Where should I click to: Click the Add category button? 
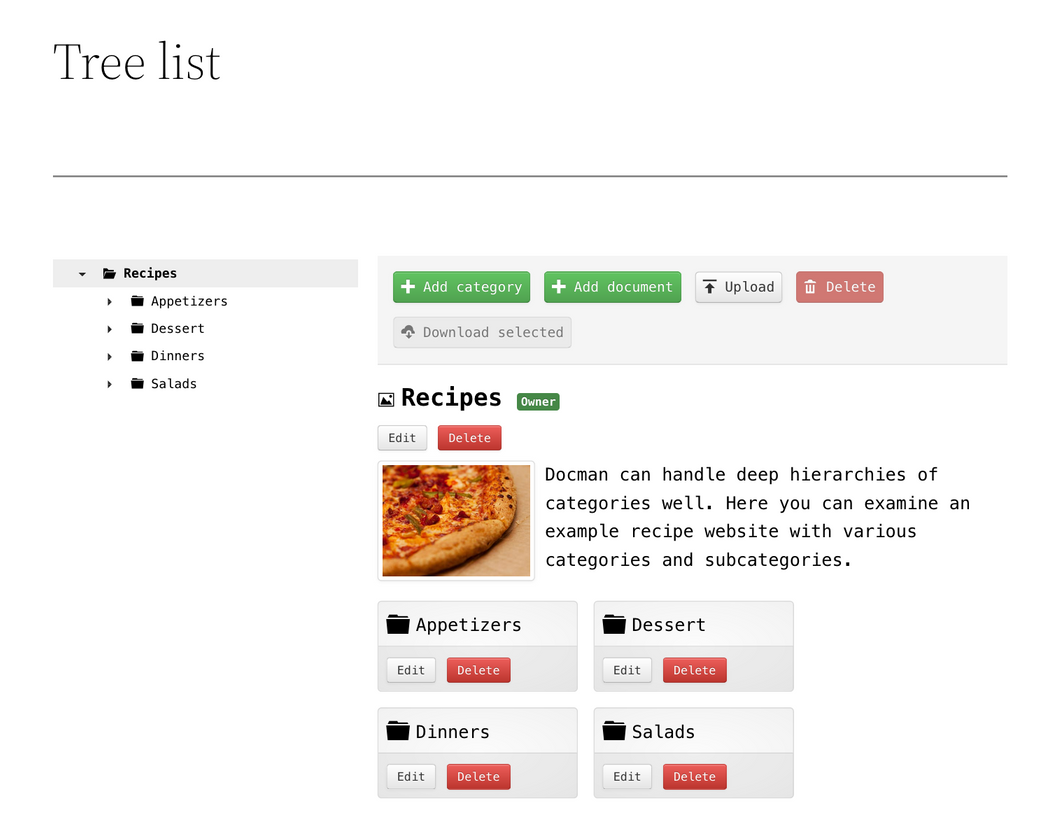pyautogui.click(x=461, y=287)
